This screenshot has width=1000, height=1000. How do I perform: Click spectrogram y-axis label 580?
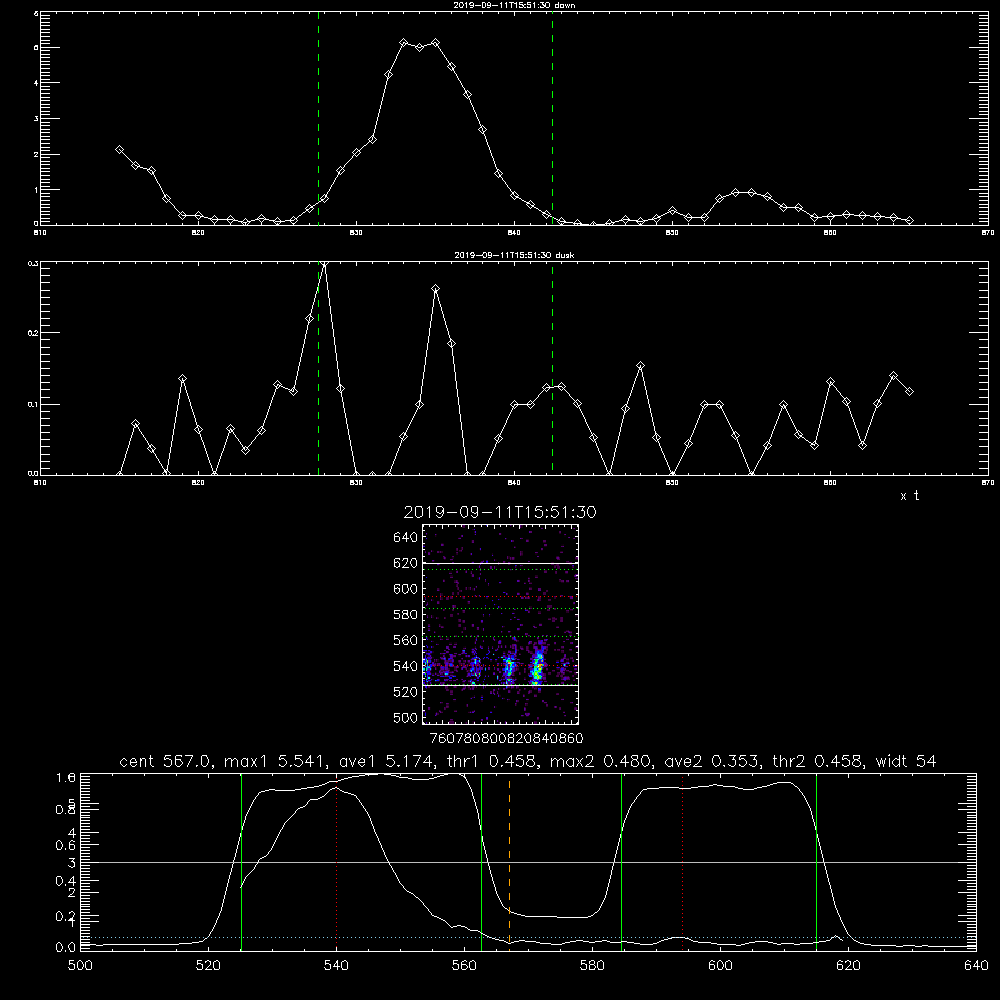tap(406, 615)
